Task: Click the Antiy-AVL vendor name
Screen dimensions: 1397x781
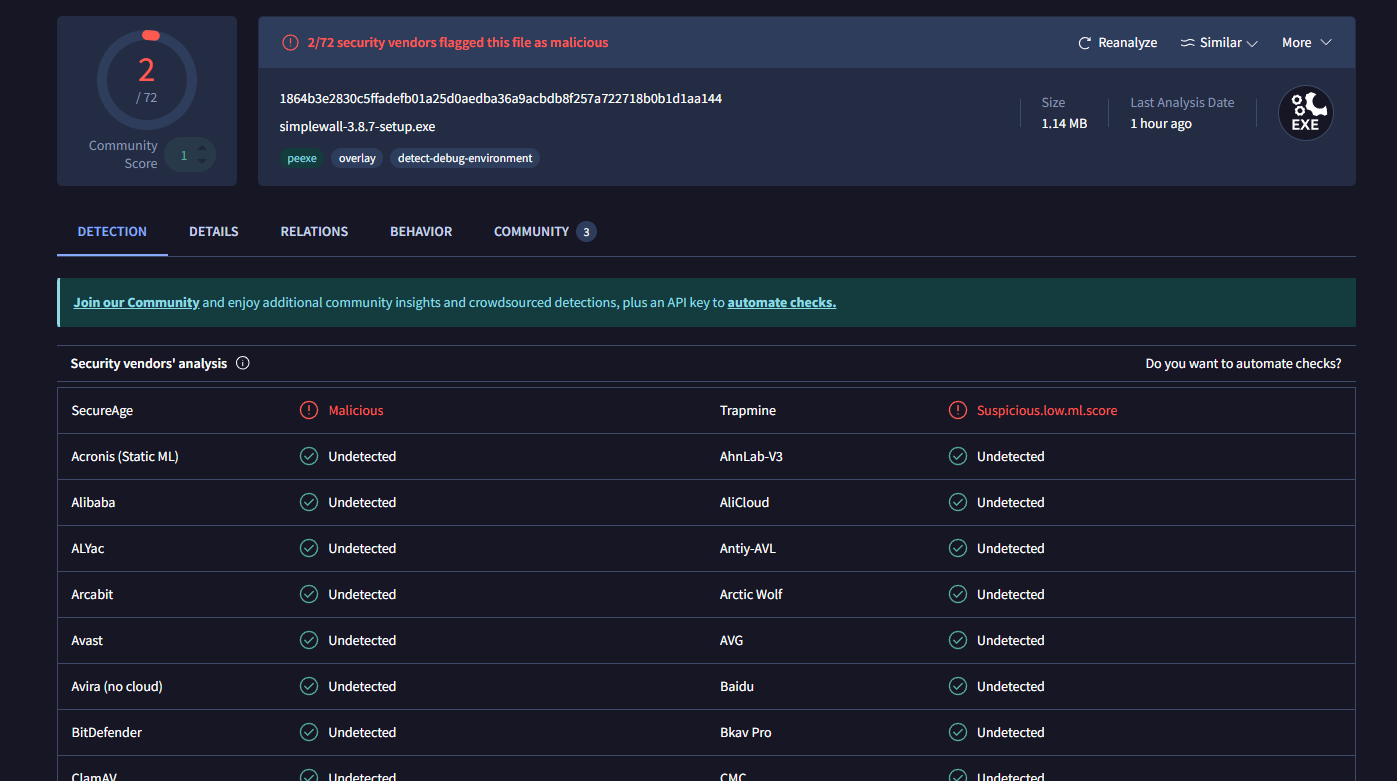Action: (748, 548)
